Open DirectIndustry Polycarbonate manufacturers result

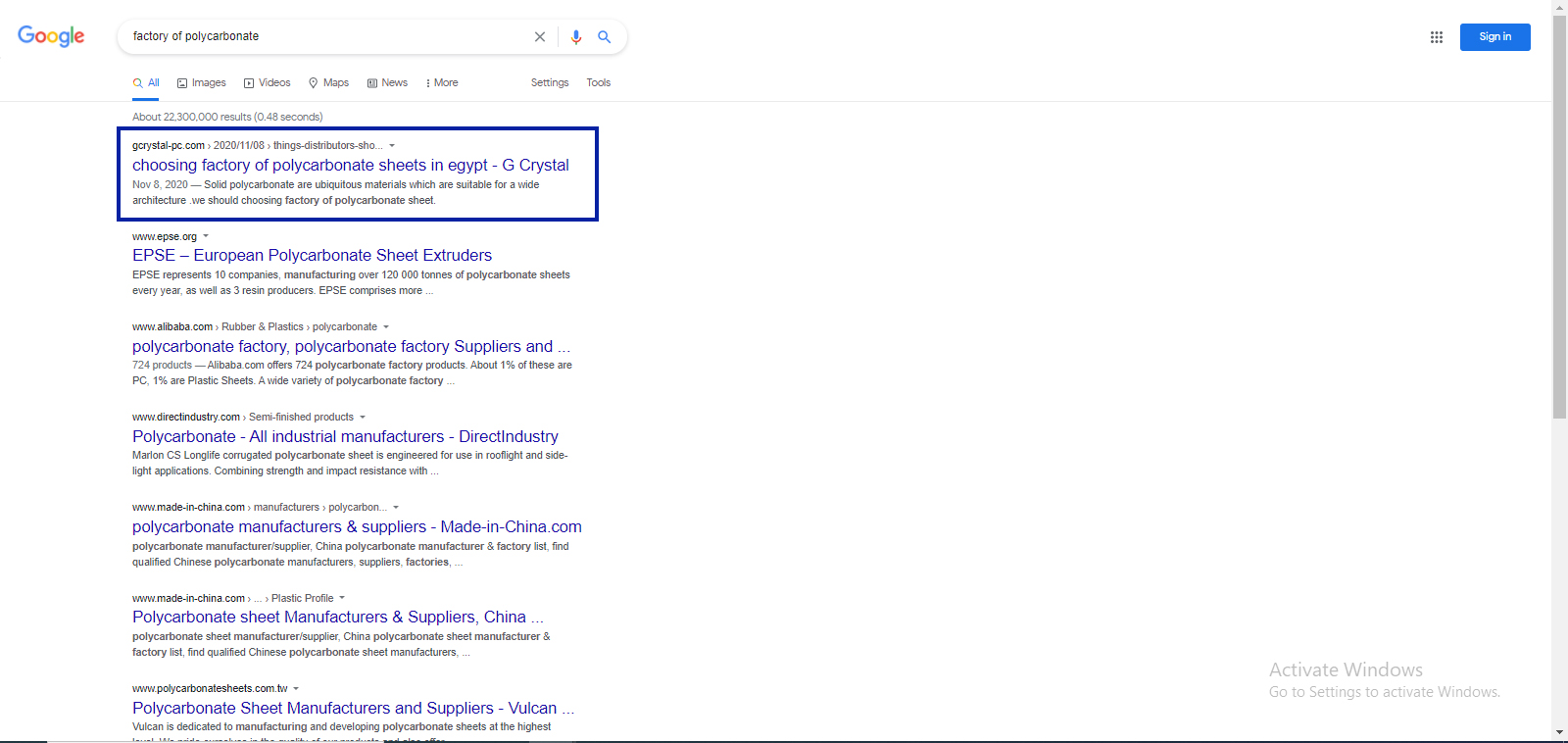point(345,437)
